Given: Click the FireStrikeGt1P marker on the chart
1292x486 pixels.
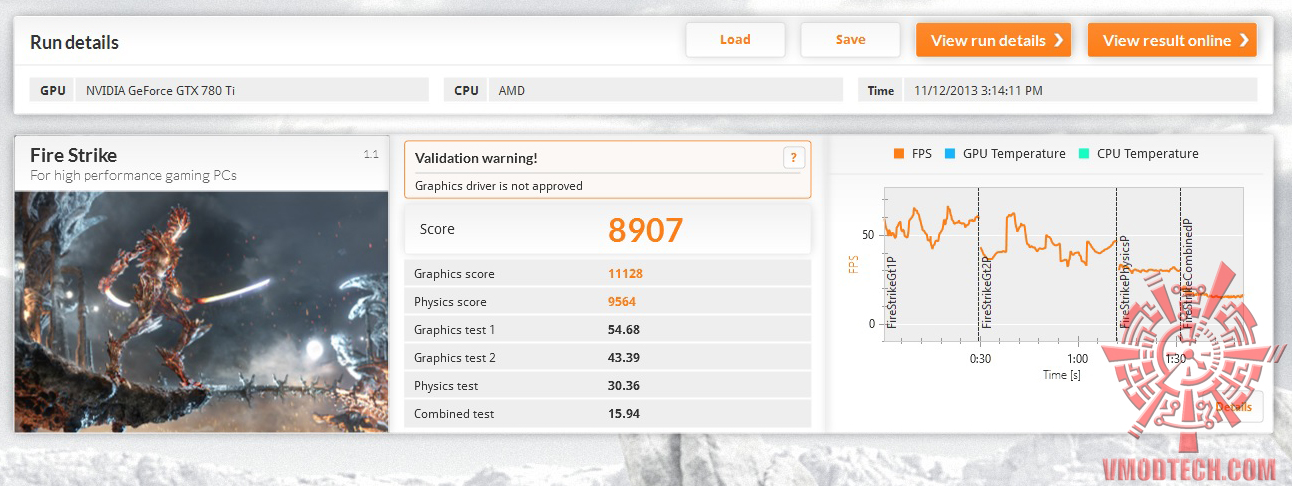Looking at the screenshot, I should click(892, 292).
